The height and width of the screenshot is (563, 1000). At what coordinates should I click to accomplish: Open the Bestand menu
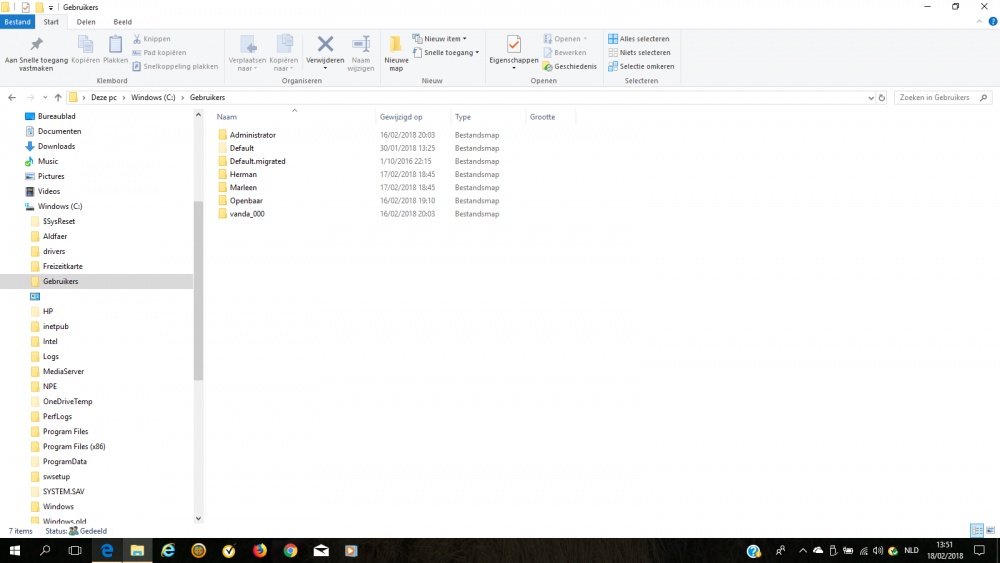[x=17, y=21]
